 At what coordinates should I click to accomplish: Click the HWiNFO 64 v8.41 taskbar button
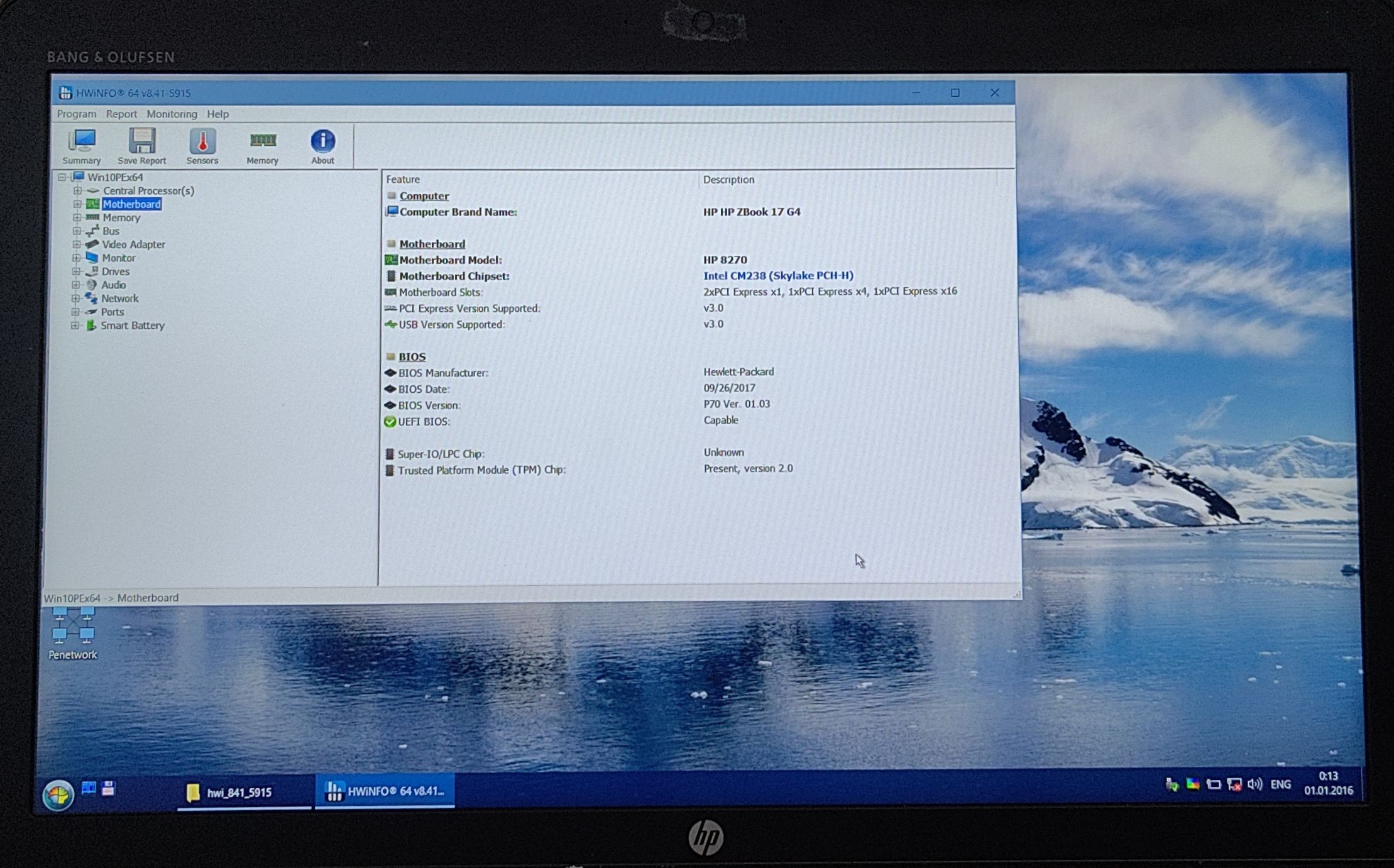[x=385, y=791]
